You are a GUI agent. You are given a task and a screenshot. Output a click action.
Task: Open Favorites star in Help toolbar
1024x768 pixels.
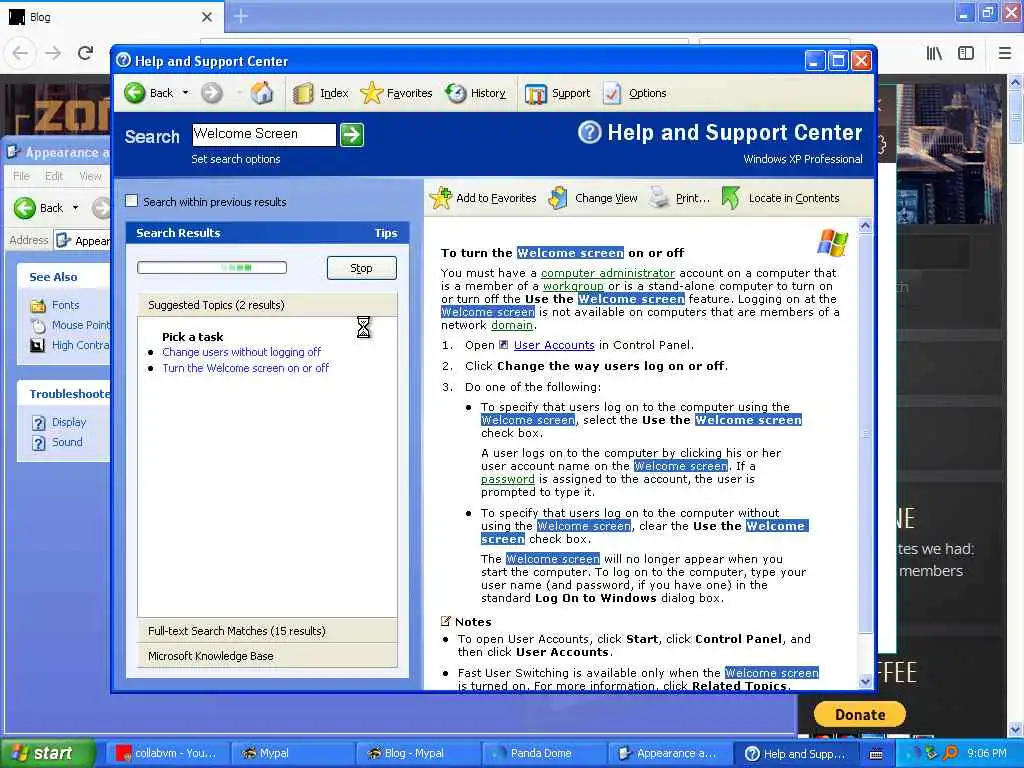372,93
